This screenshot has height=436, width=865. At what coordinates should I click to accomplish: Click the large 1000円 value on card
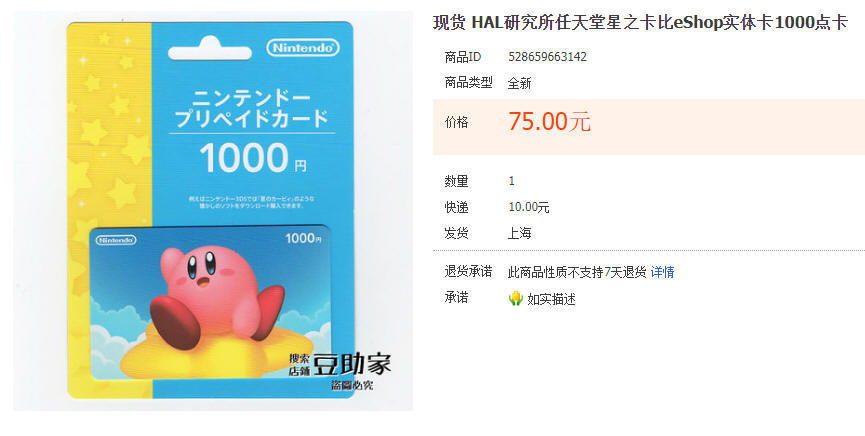point(253,158)
